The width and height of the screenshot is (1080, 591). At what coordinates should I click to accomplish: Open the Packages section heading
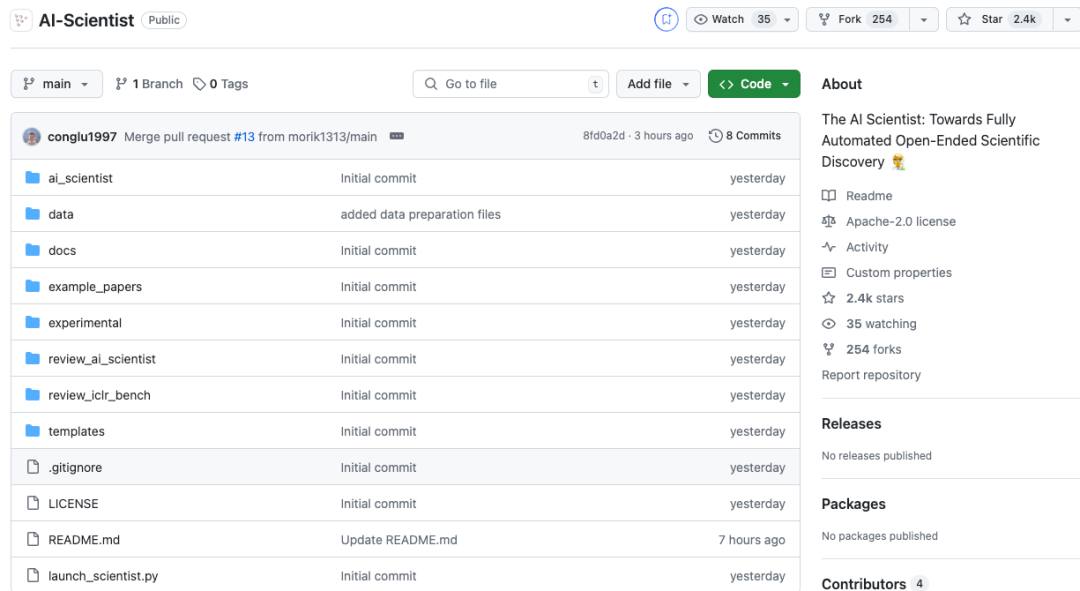[853, 504]
